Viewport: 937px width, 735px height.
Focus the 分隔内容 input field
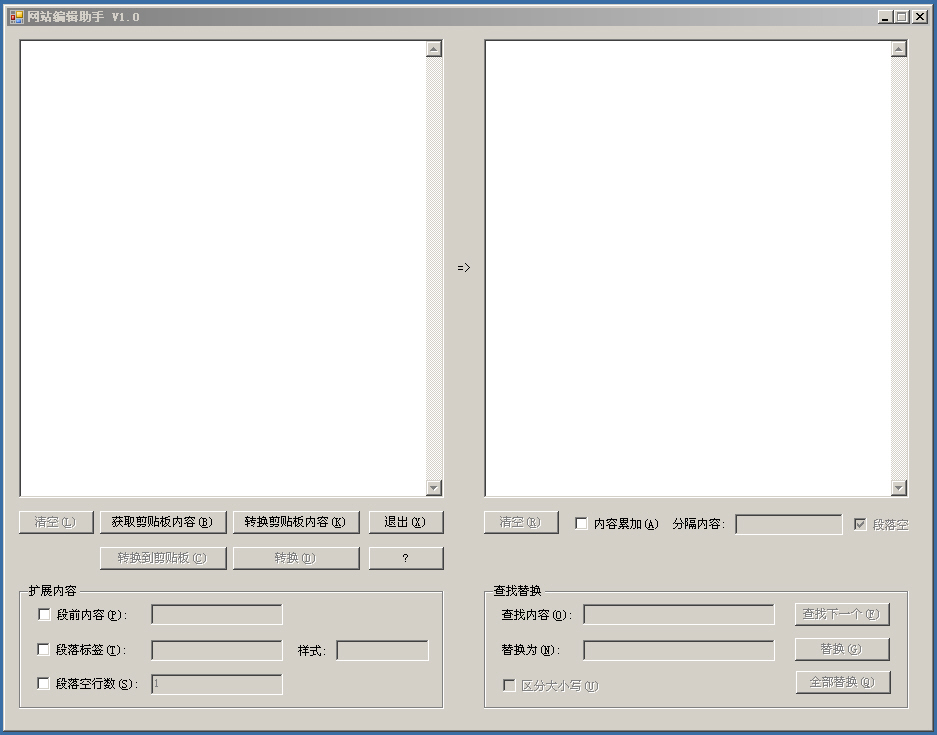789,525
